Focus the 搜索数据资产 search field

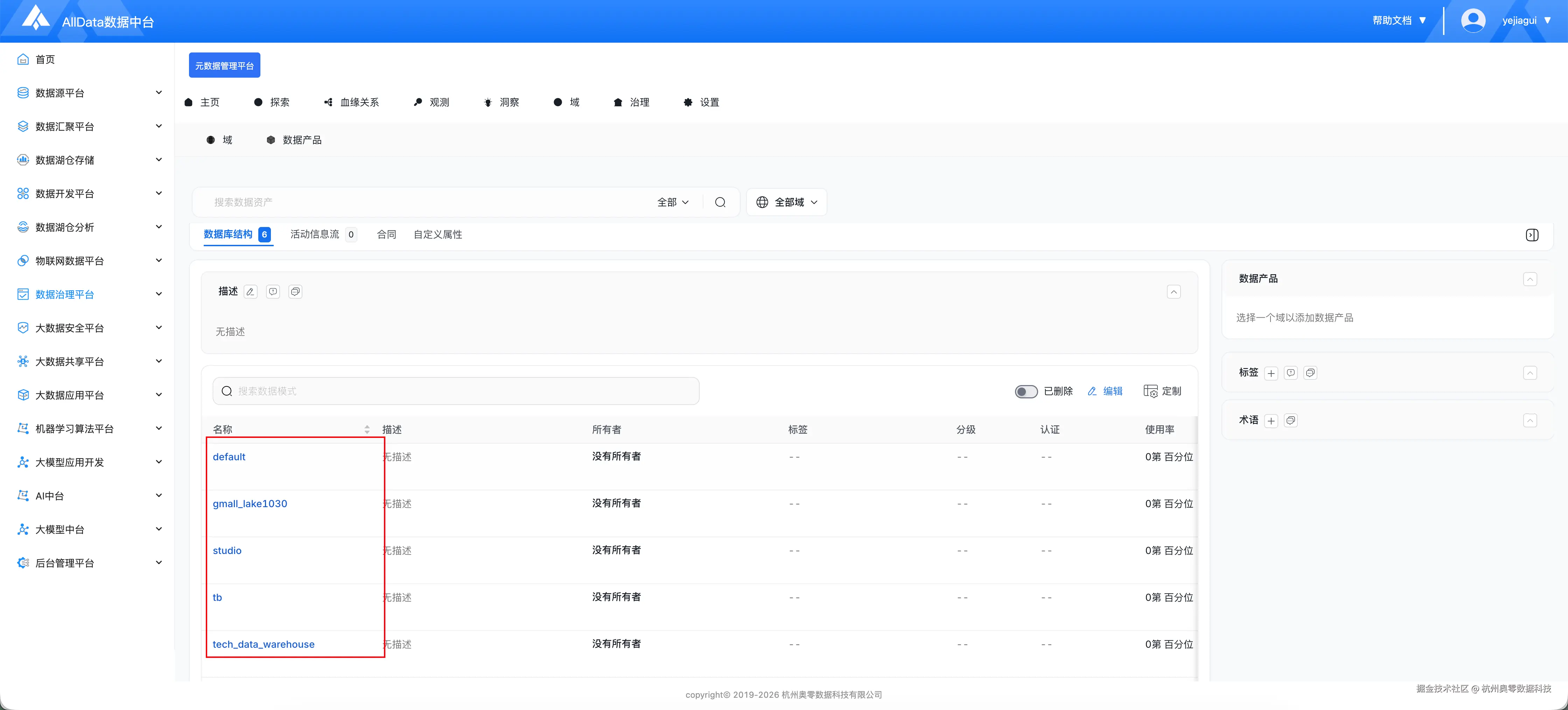[426, 202]
